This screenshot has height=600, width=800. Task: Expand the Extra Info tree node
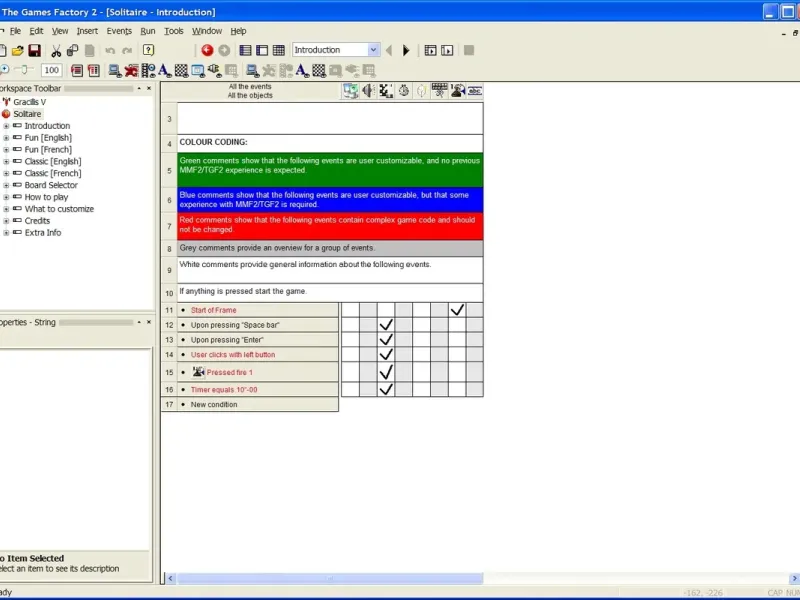(x=6, y=233)
